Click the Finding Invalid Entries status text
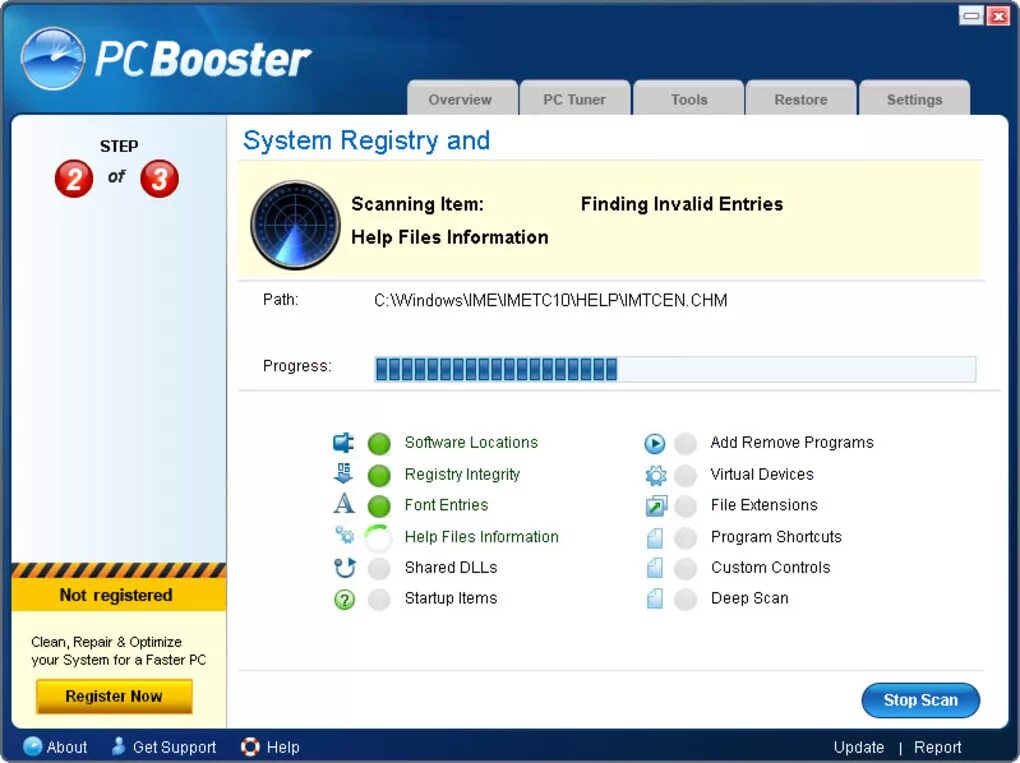Viewport: 1020px width, 763px height. point(682,204)
